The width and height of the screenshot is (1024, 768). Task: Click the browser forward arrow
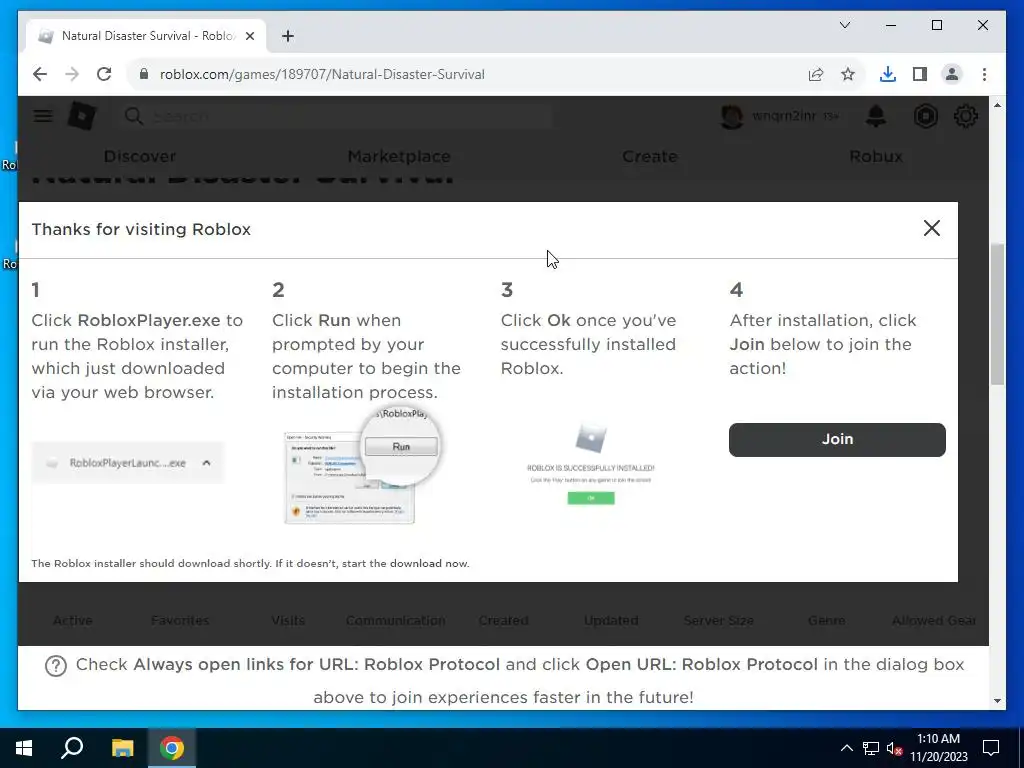(72, 74)
